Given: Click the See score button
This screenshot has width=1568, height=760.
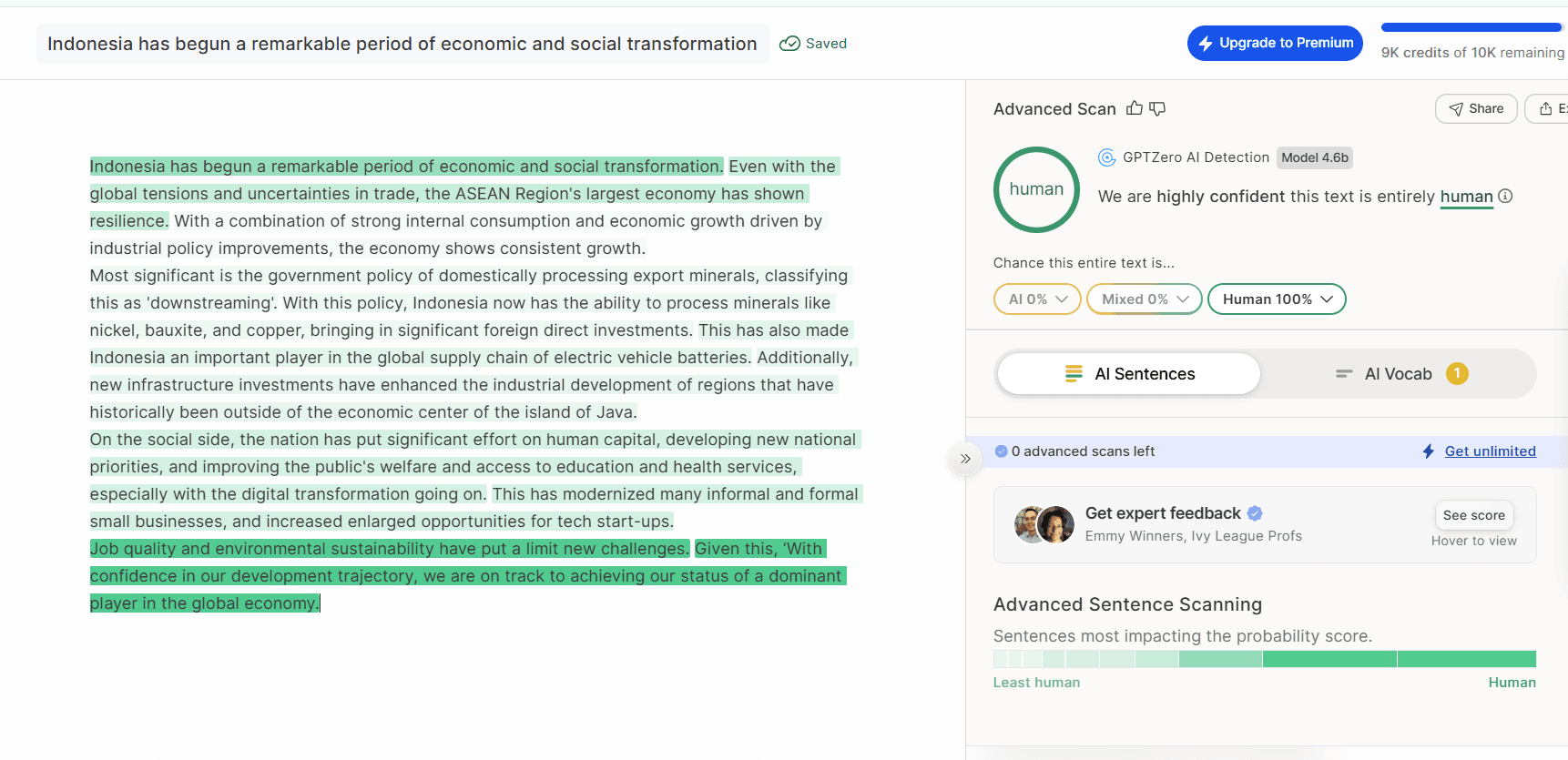Looking at the screenshot, I should 1473,515.
